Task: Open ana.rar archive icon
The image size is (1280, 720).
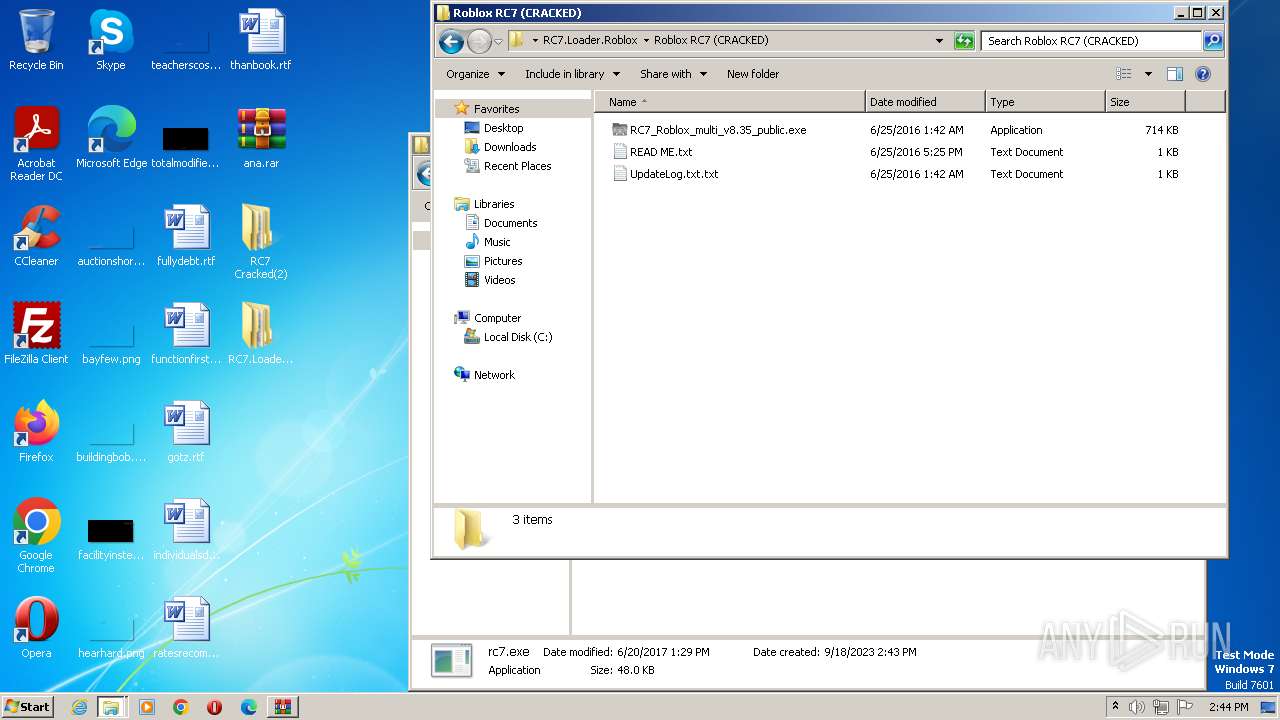Action: click(261, 138)
